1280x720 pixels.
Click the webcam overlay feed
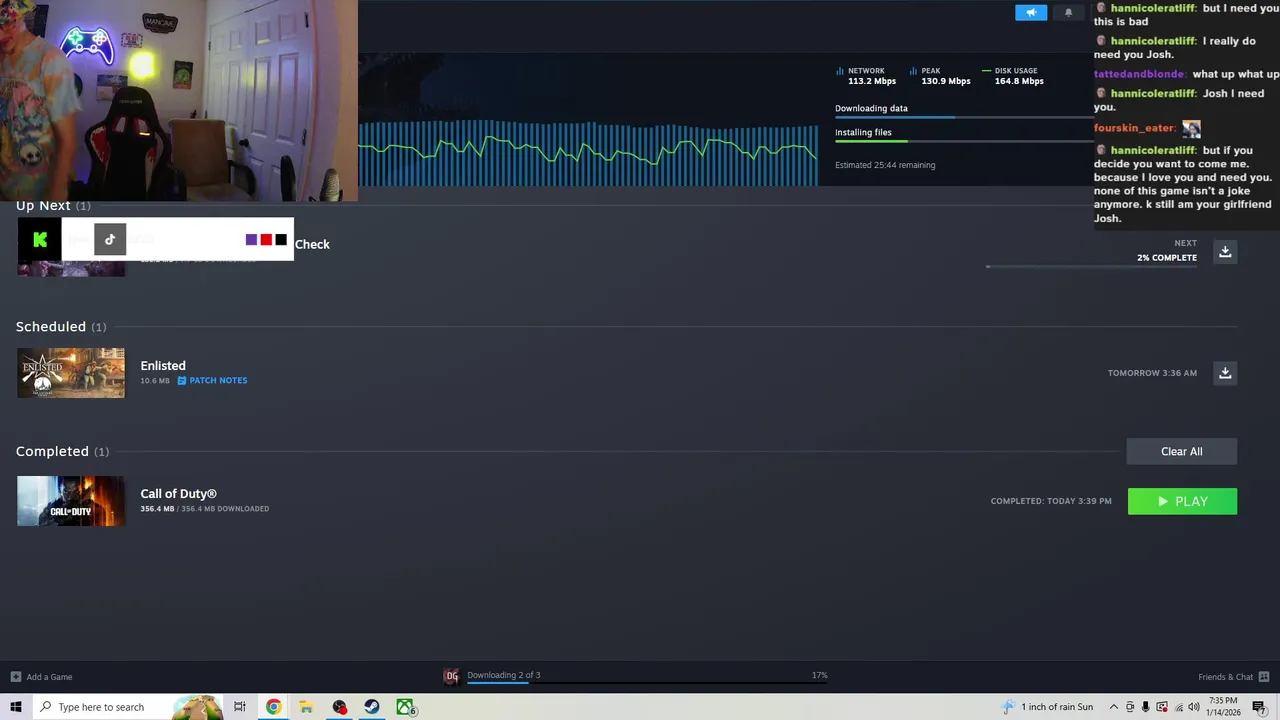(x=179, y=100)
